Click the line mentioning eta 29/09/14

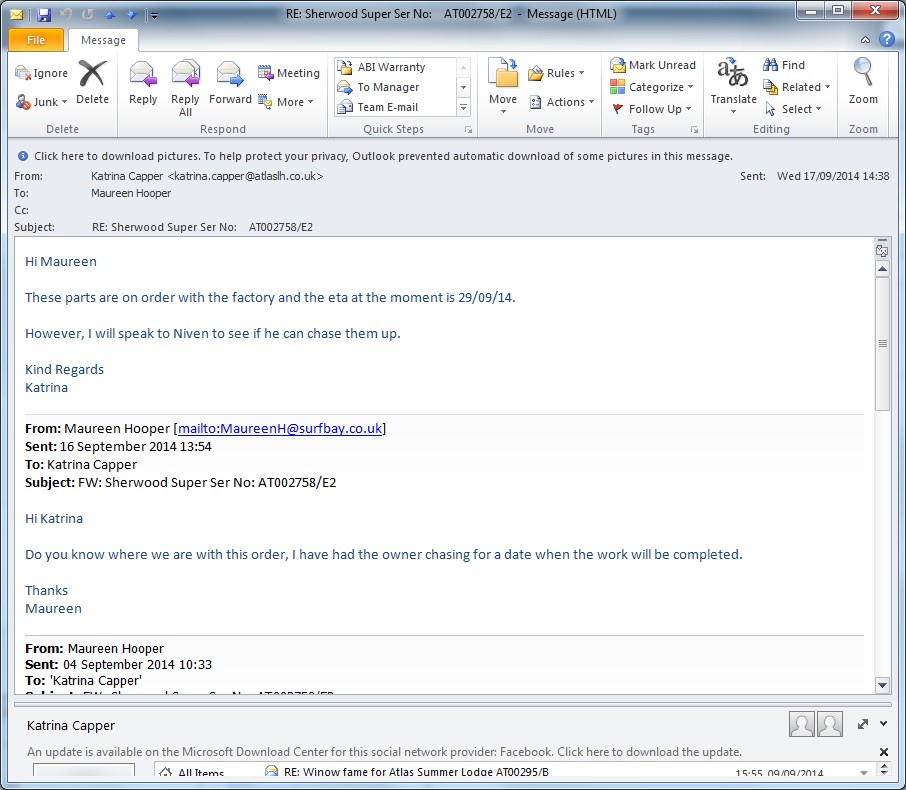(270, 298)
